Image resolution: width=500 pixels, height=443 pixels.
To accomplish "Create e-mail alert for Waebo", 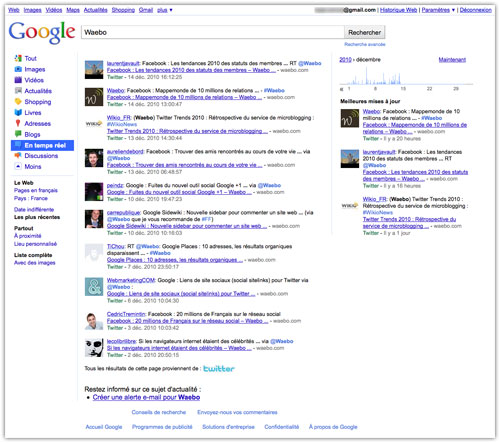I will click(146, 397).
